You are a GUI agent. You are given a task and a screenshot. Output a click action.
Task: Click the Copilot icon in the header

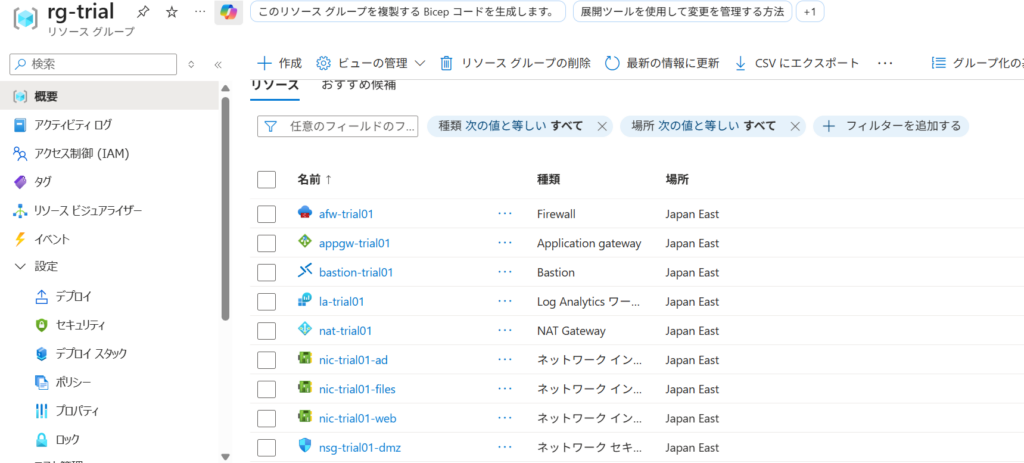click(228, 12)
